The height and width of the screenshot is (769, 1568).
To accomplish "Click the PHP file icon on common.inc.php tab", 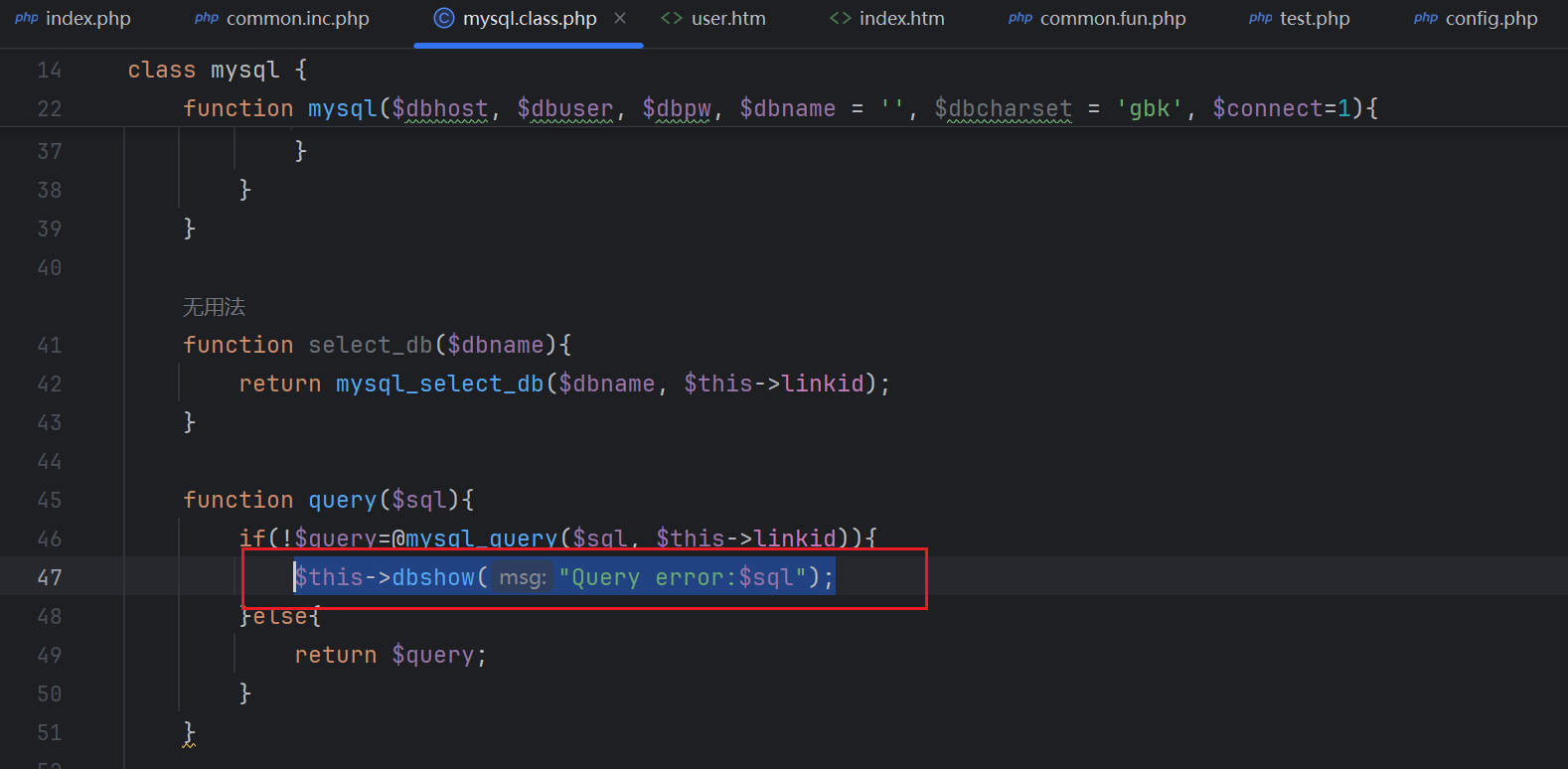I will click(207, 18).
